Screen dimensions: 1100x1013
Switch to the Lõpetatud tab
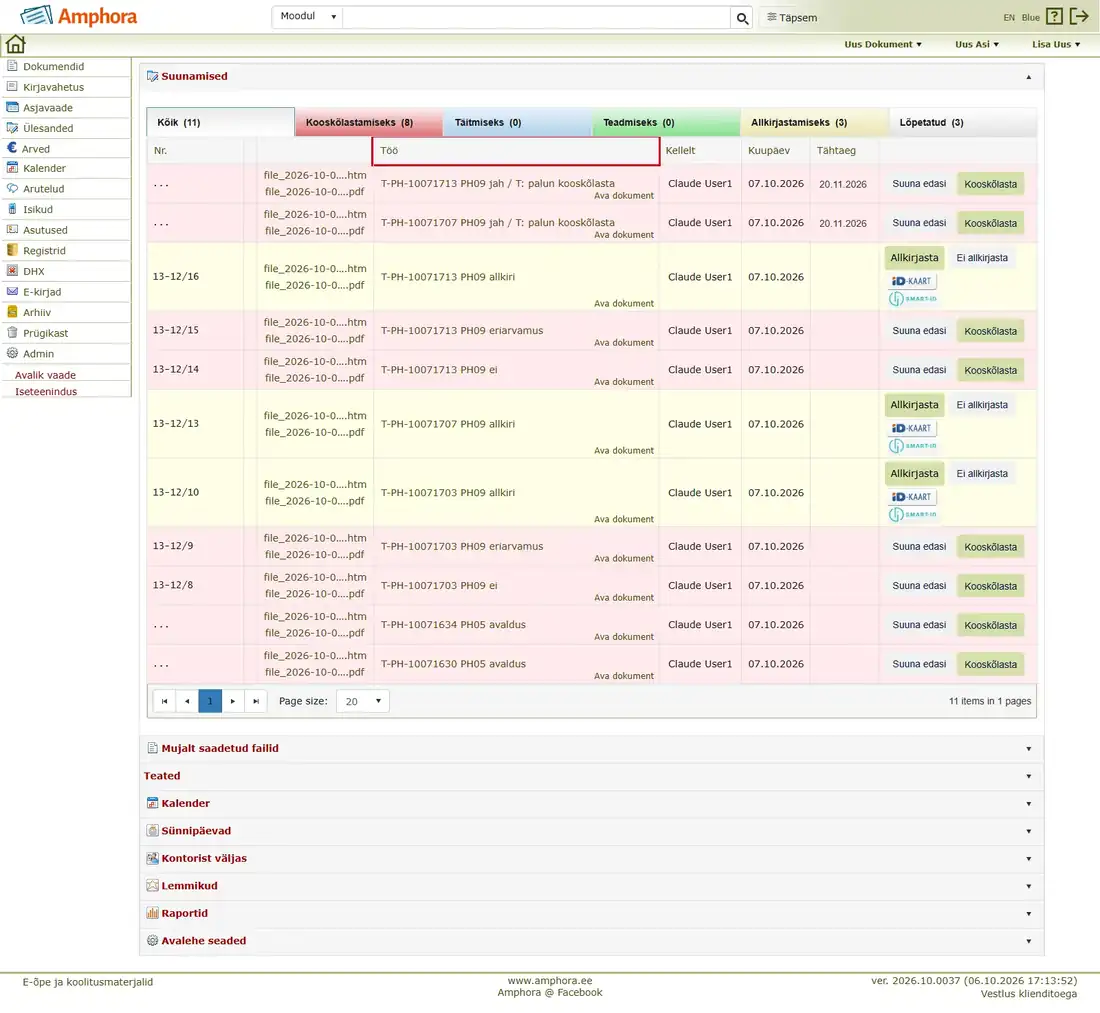point(962,123)
